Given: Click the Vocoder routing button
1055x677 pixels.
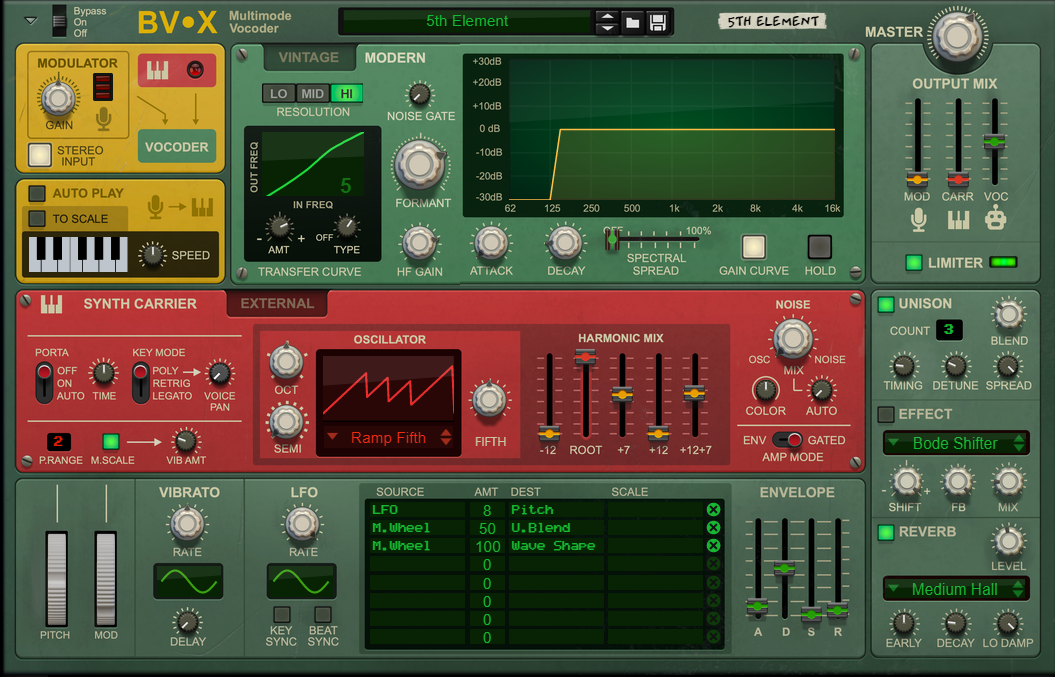Looking at the screenshot, I should click(177, 147).
